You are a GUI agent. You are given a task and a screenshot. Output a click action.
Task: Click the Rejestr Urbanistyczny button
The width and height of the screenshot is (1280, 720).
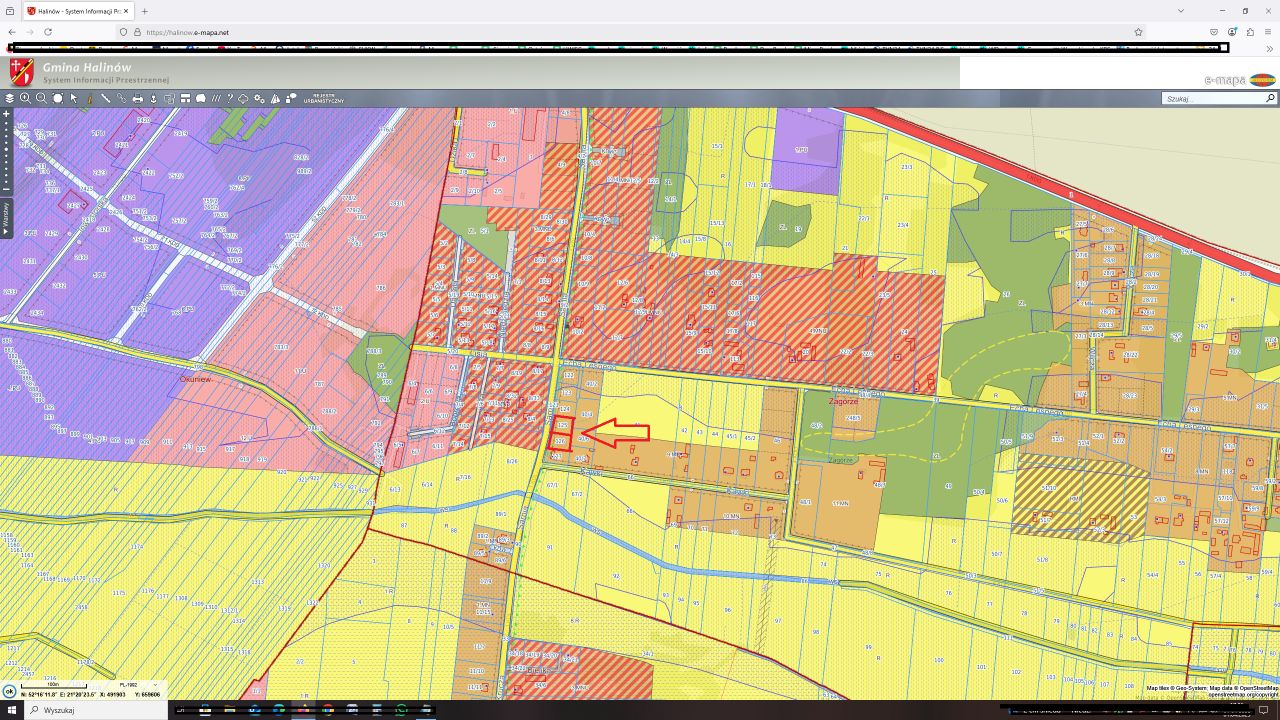pos(322,99)
